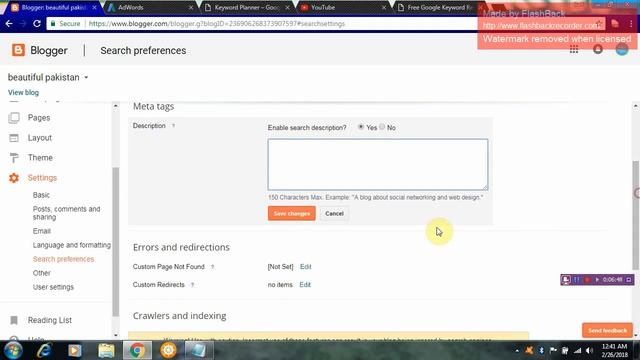The width and height of the screenshot is (640, 360).
Task: Open the media player taskbar icon
Action: click(x=75, y=350)
